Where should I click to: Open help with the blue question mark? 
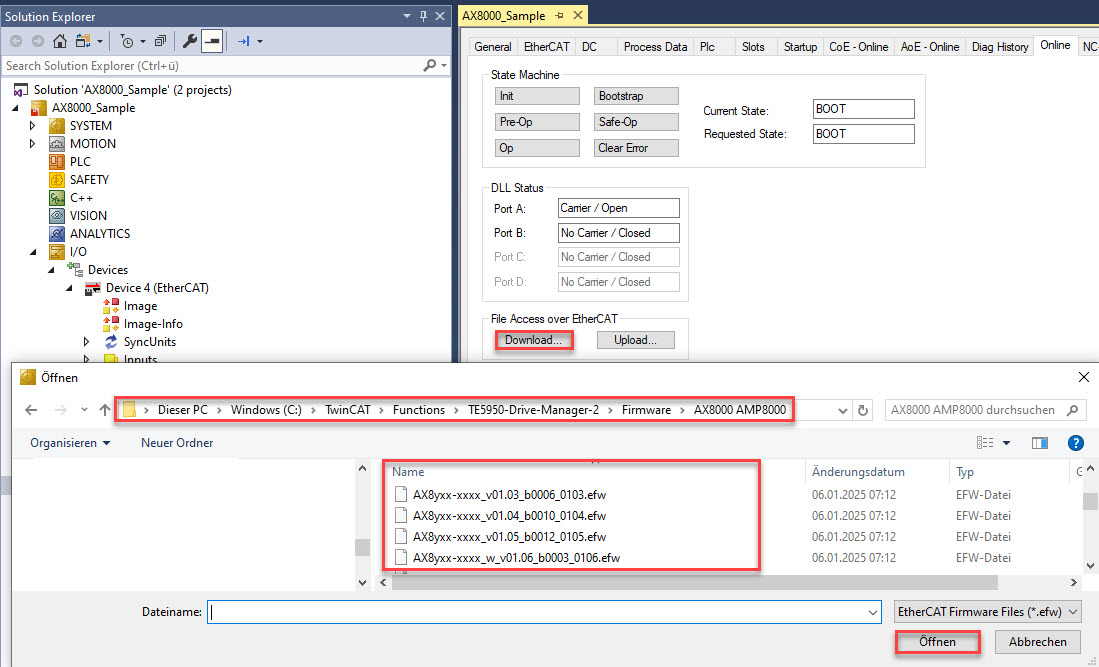(1075, 443)
